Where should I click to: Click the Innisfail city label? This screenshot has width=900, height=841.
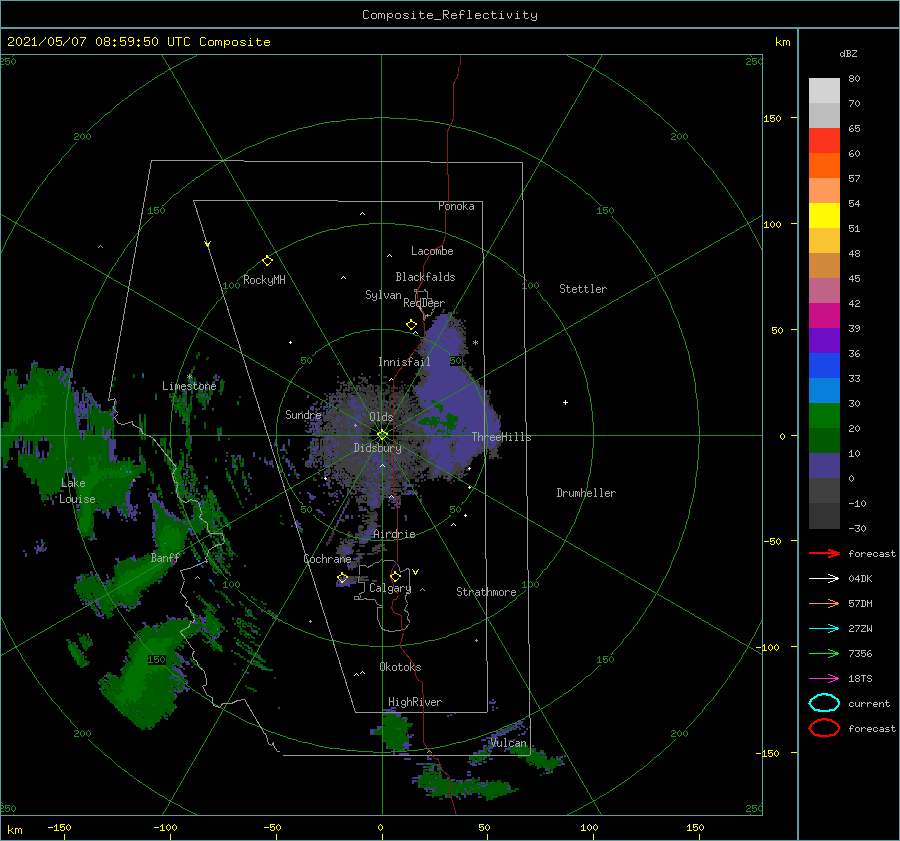click(404, 362)
